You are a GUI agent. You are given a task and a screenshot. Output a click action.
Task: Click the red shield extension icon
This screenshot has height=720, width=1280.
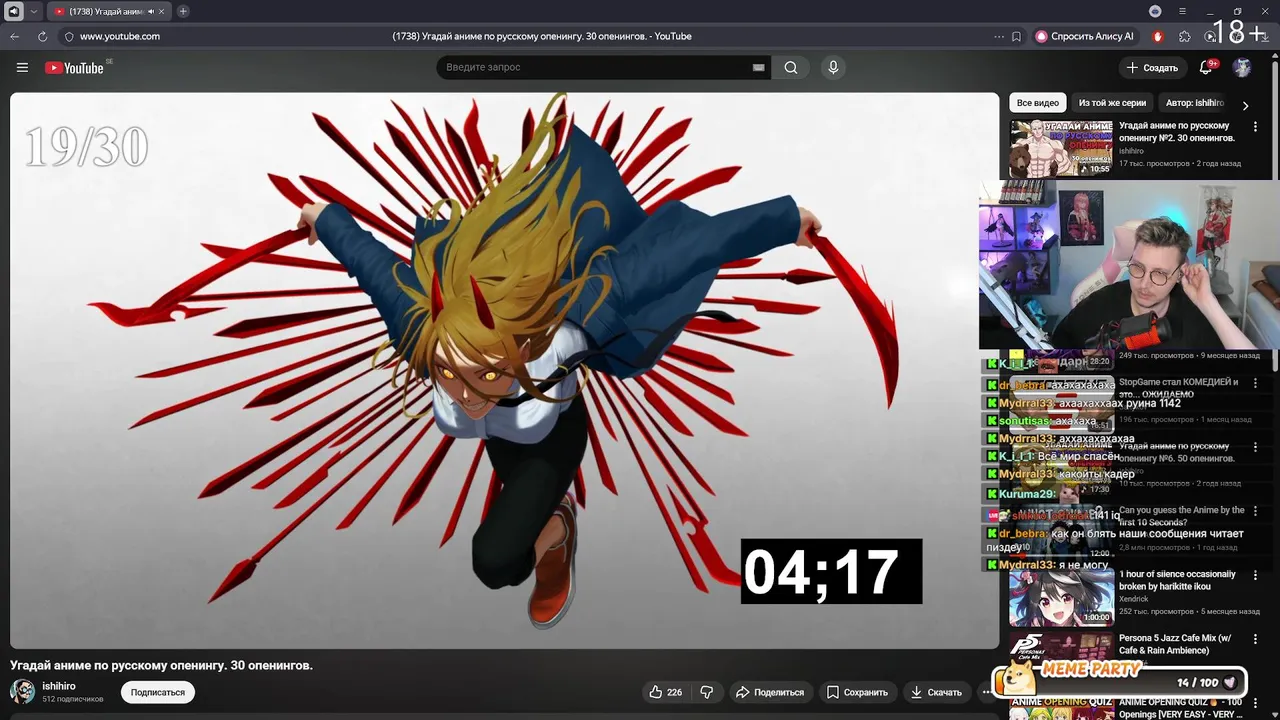pyautogui.click(x=1158, y=36)
